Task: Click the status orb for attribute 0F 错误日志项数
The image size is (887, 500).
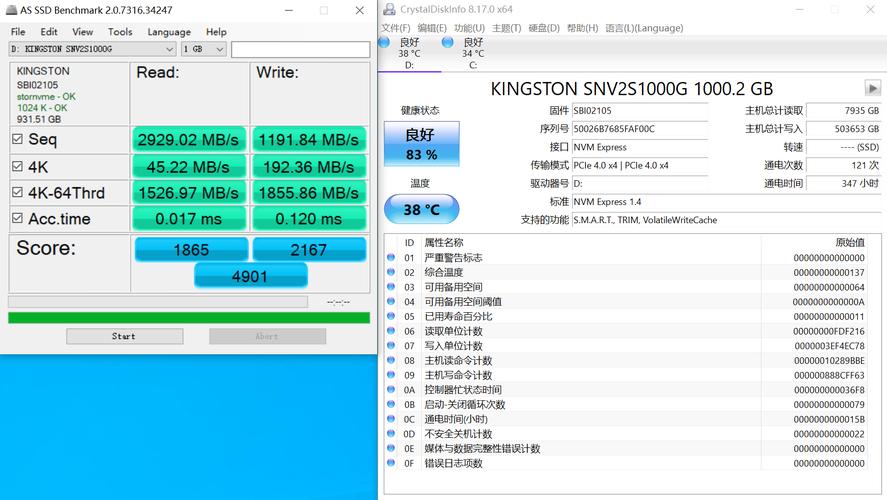Action: [x=391, y=463]
